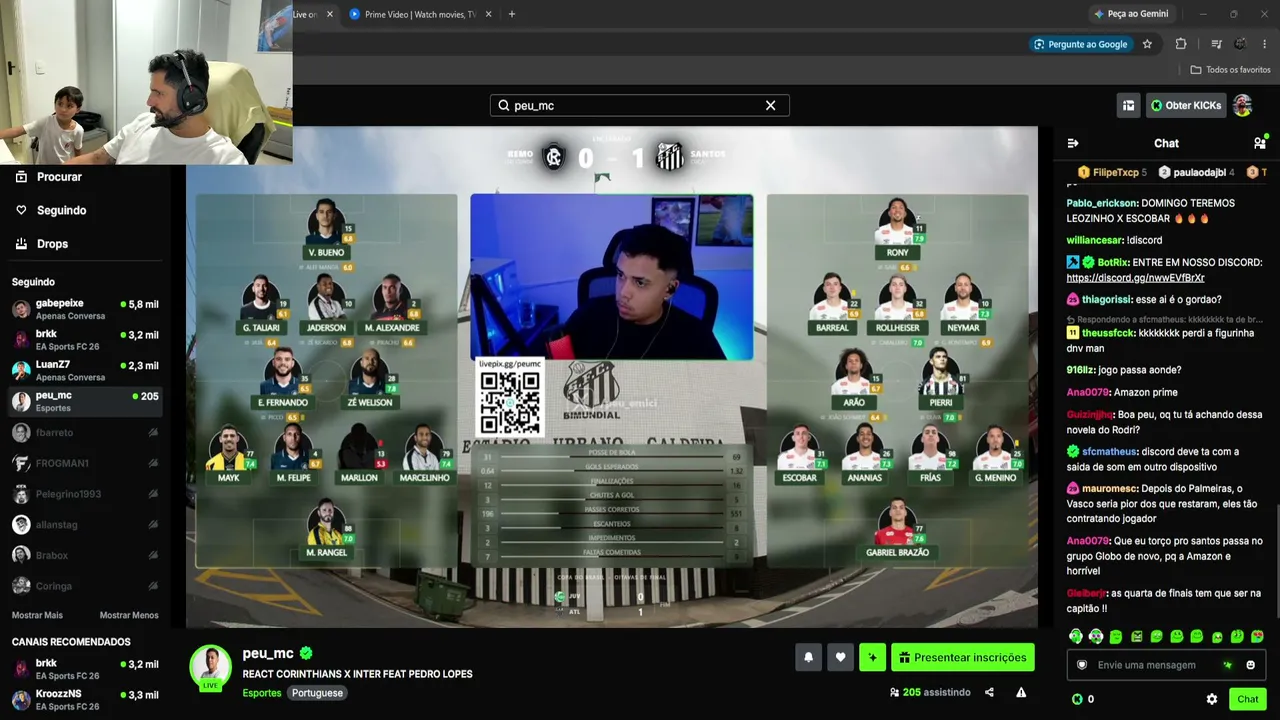This screenshot has height=720, width=1280.
Task: Open offline channel Coringa
Action: (x=85, y=586)
